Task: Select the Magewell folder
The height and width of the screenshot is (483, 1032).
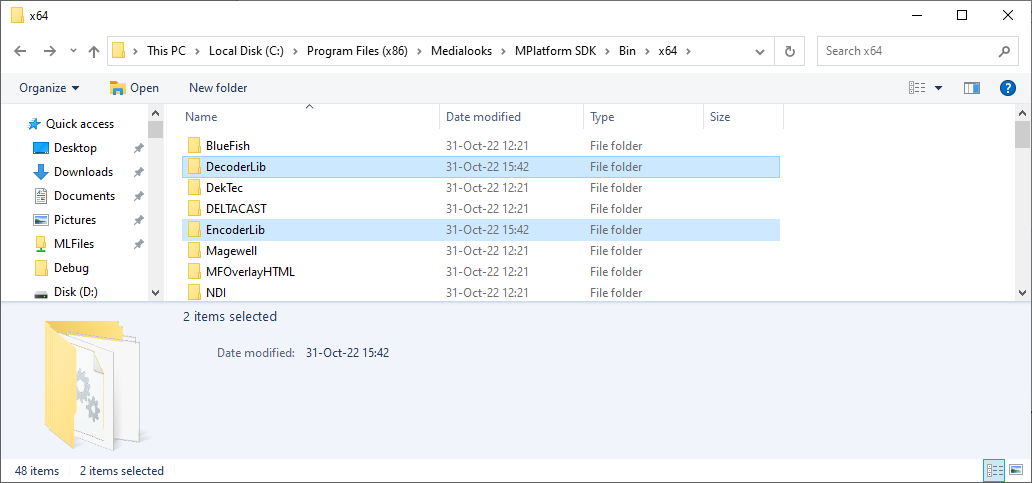Action: [480, 251]
